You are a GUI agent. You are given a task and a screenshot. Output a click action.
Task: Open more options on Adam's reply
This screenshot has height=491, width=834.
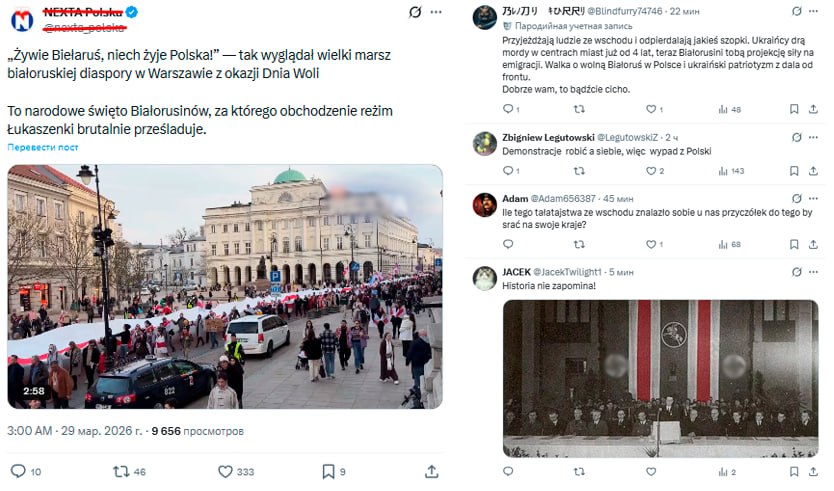(813, 198)
